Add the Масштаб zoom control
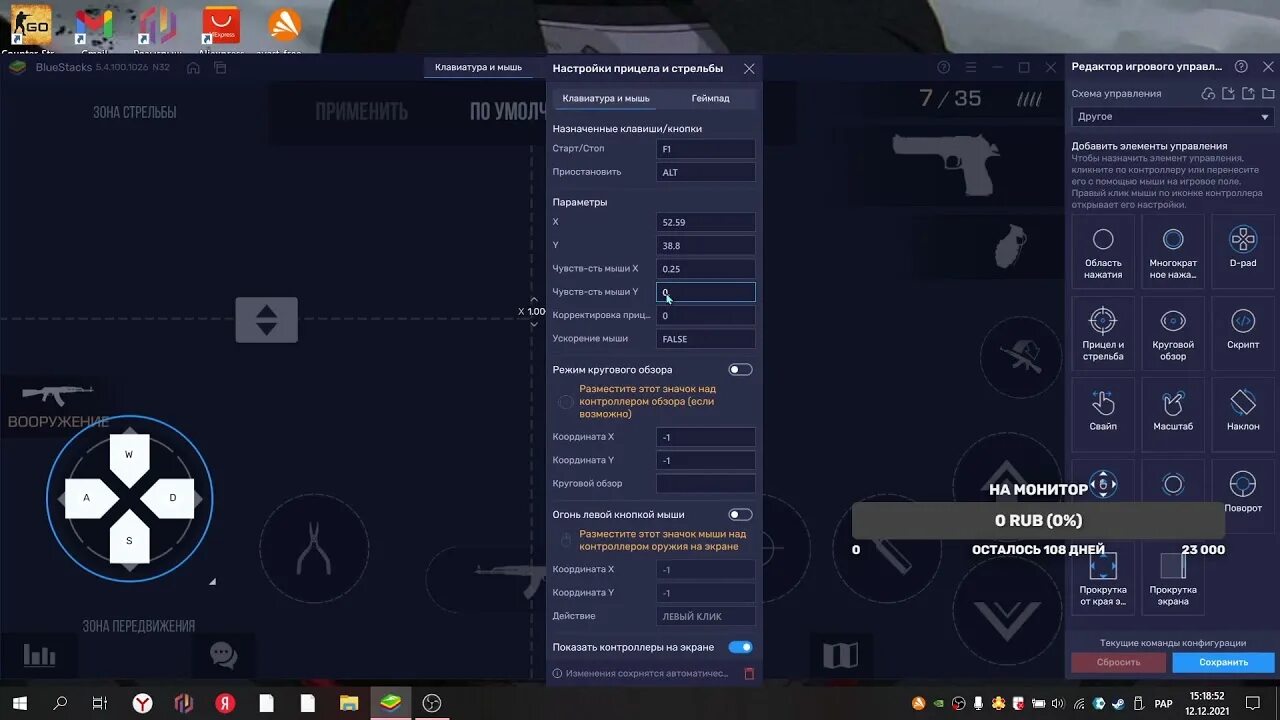Viewport: 1280px width, 720px height. click(1173, 414)
